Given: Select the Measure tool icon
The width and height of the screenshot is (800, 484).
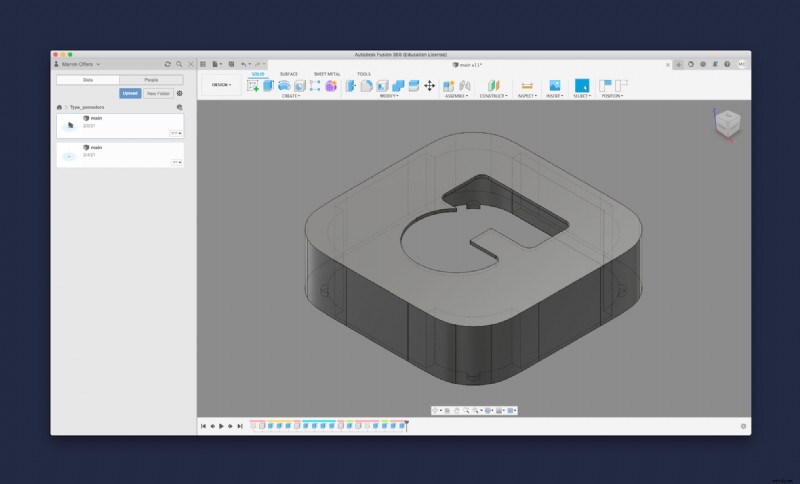Looking at the screenshot, I should pyautogui.click(x=527, y=86).
